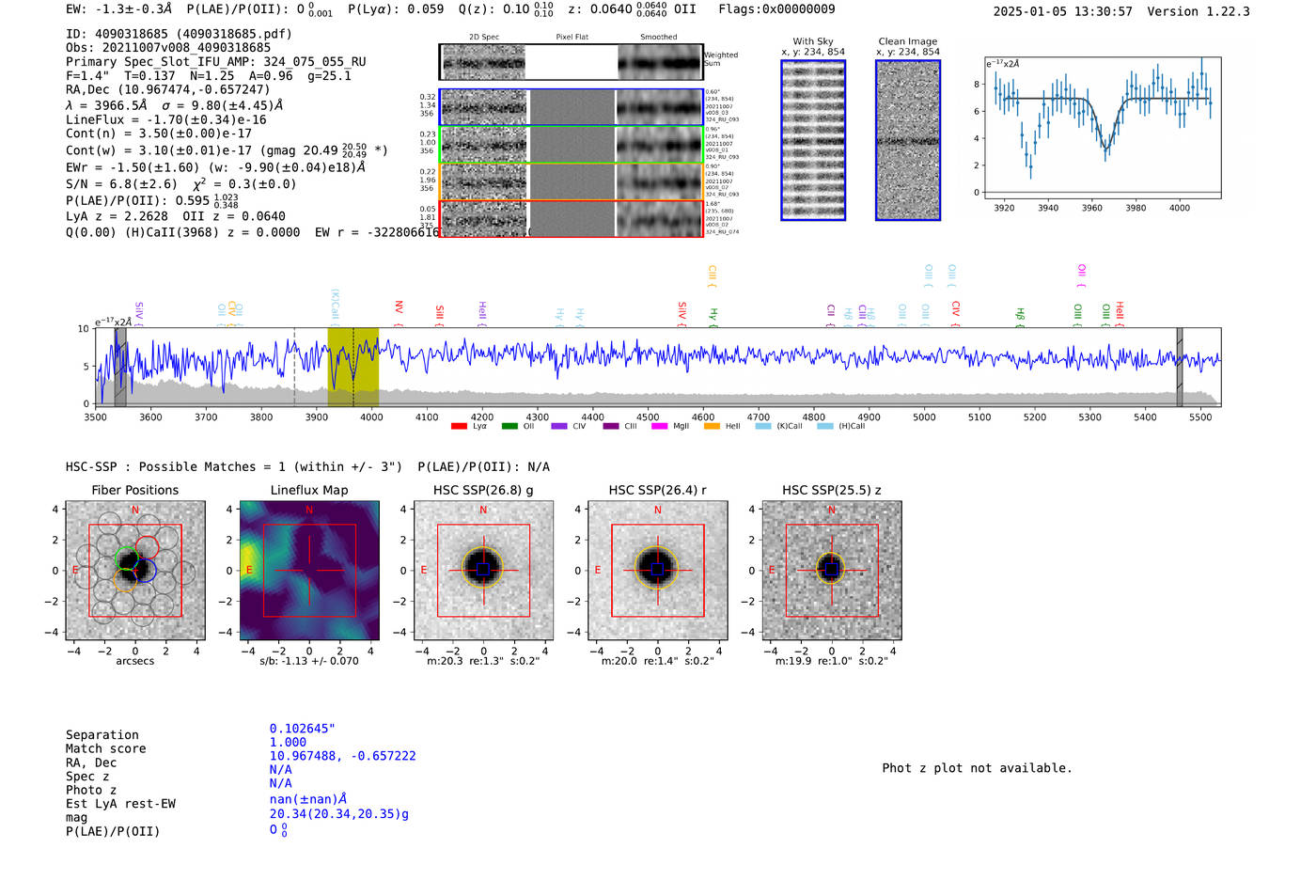The image size is (1316, 896).
Task: View the HSC SSP(25.5) z cutout
Action: click(x=831, y=571)
